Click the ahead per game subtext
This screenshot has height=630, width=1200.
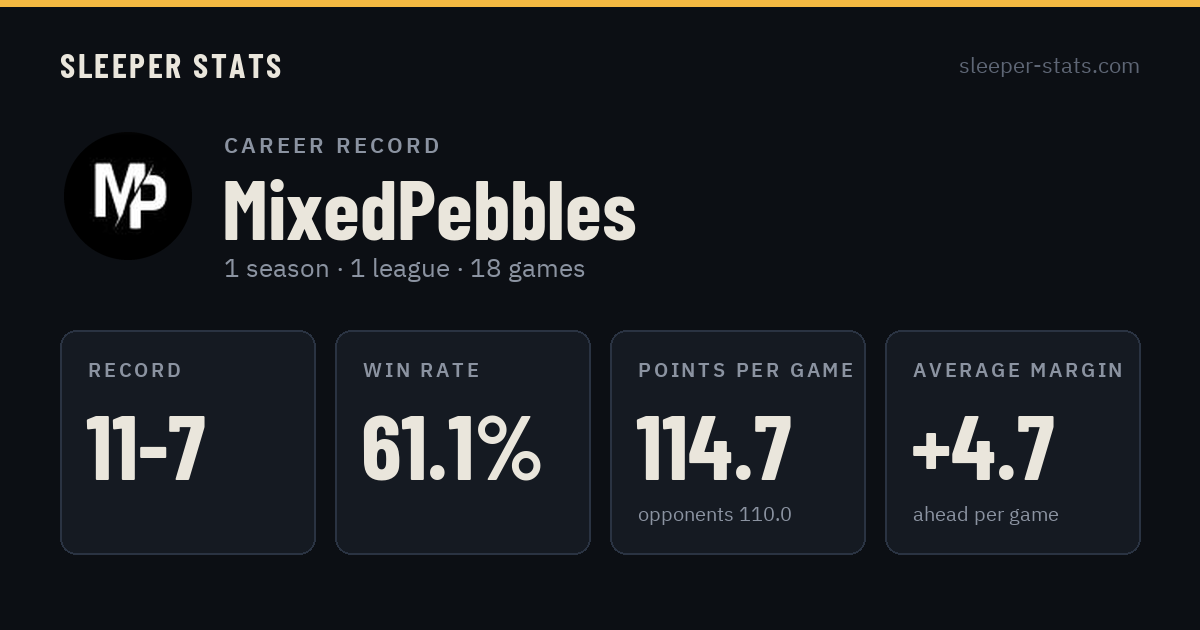click(x=986, y=515)
